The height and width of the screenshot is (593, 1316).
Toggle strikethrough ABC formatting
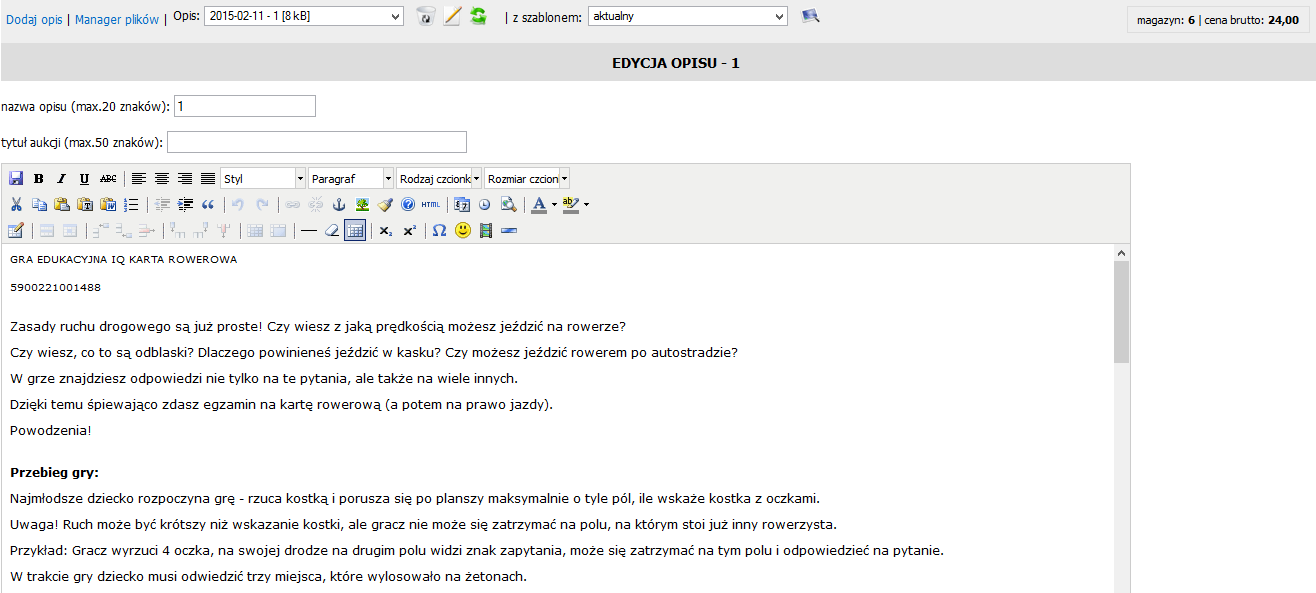point(108,179)
